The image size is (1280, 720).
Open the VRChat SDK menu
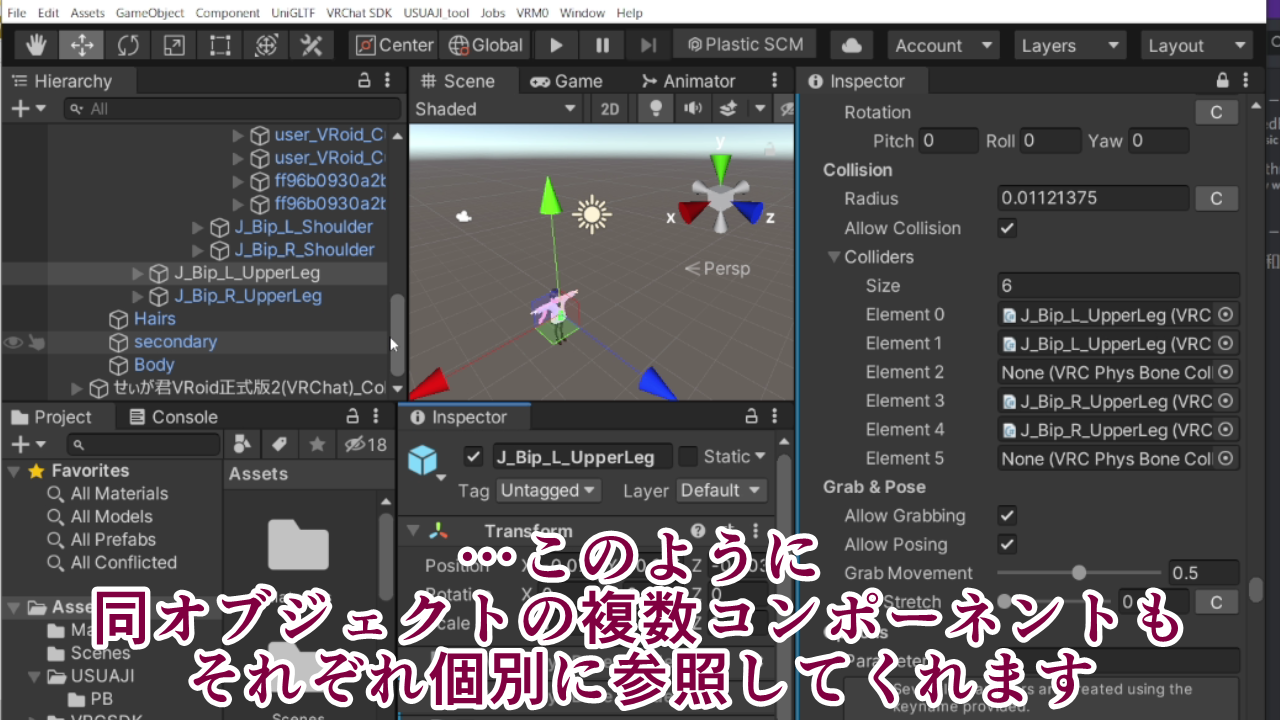(x=358, y=13)
